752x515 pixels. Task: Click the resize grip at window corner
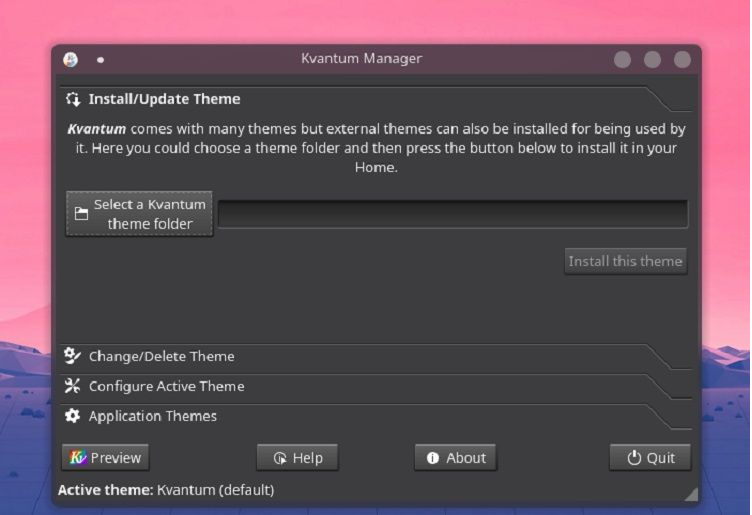(691, 494)
